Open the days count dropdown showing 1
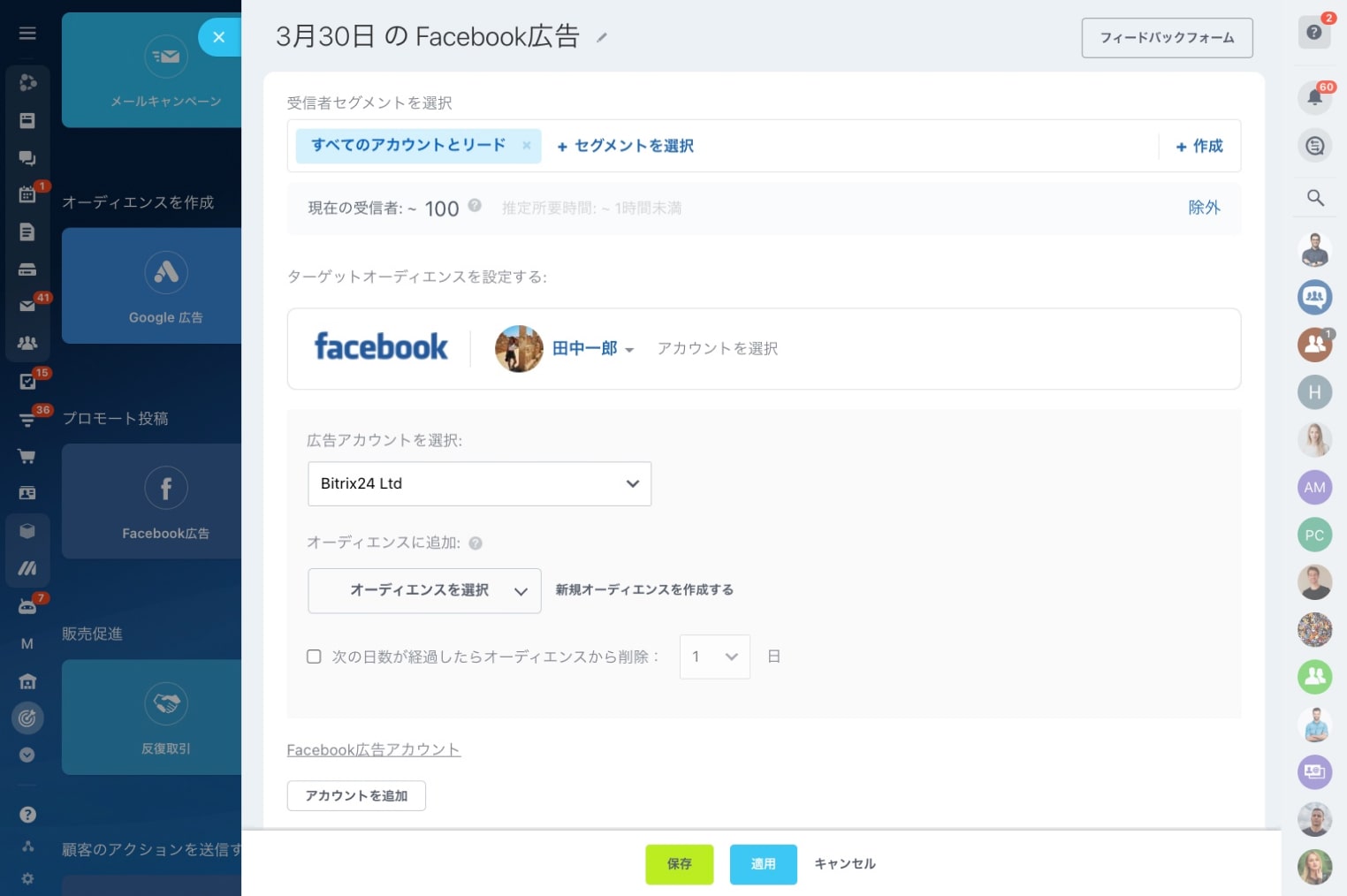The width and height of the screenshot is (1347, 896). pyautogui.click(x=715, y=657)
